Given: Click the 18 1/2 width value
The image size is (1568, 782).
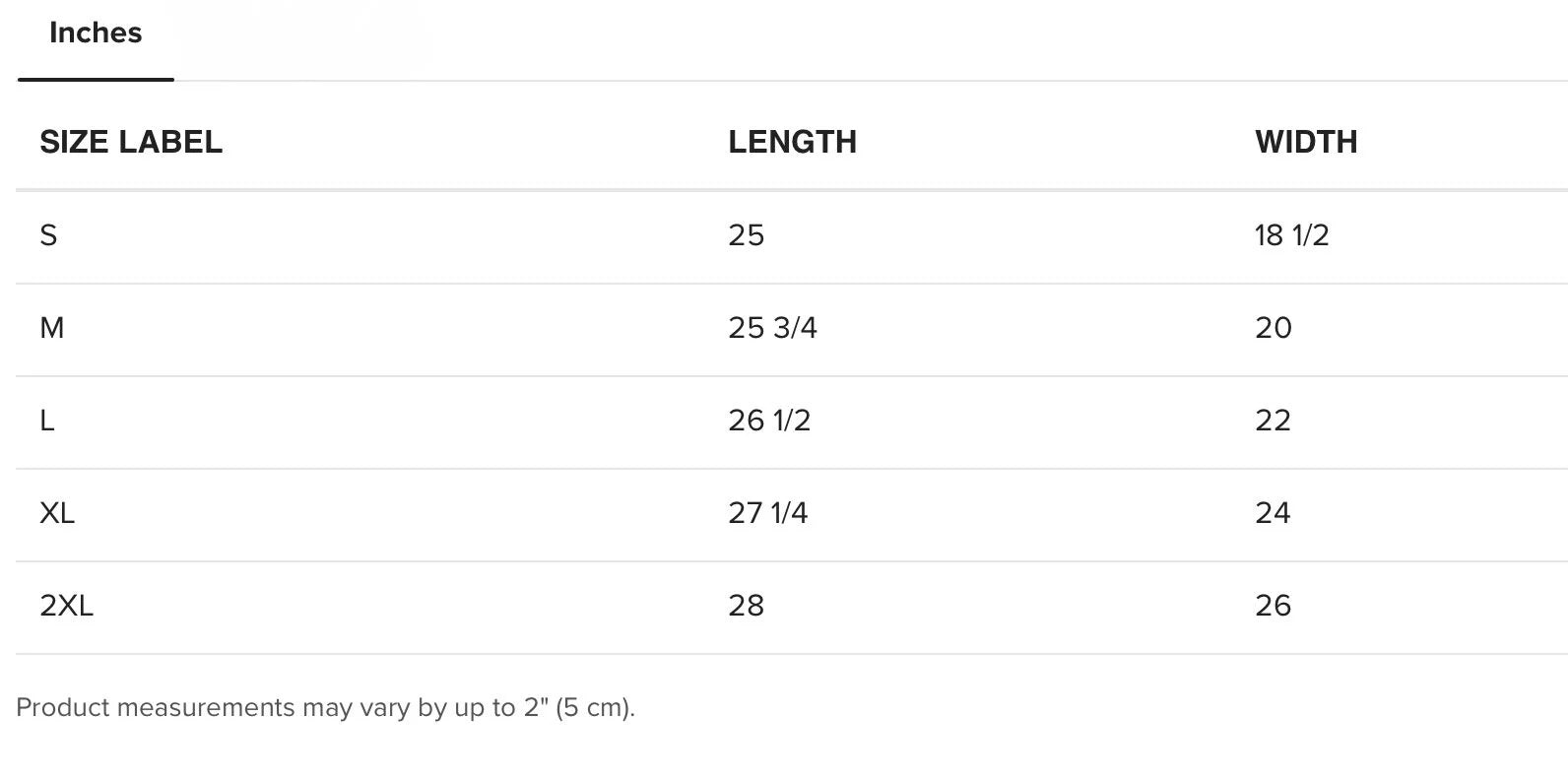Looking at the screenshot, I should [x=1291, y=235].
